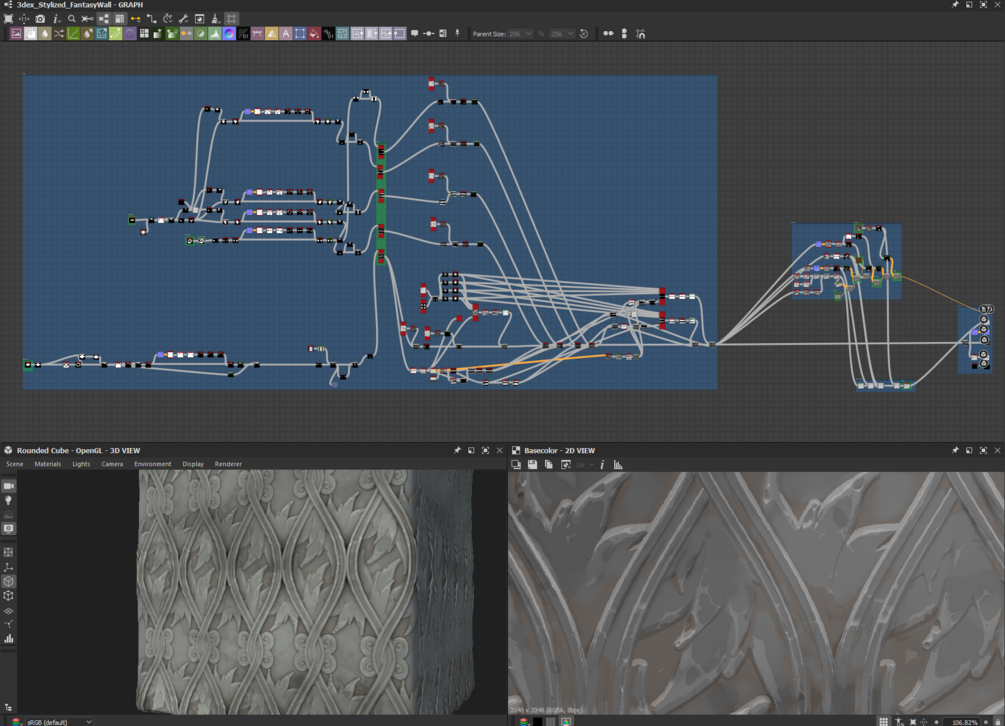Pin the Basecolor 2D view panel
Viewport: 1005px width, 726px height.
(955, 451)
